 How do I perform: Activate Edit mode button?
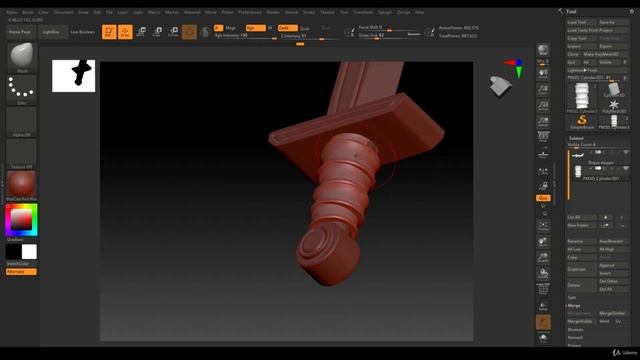tap(109, 32)
